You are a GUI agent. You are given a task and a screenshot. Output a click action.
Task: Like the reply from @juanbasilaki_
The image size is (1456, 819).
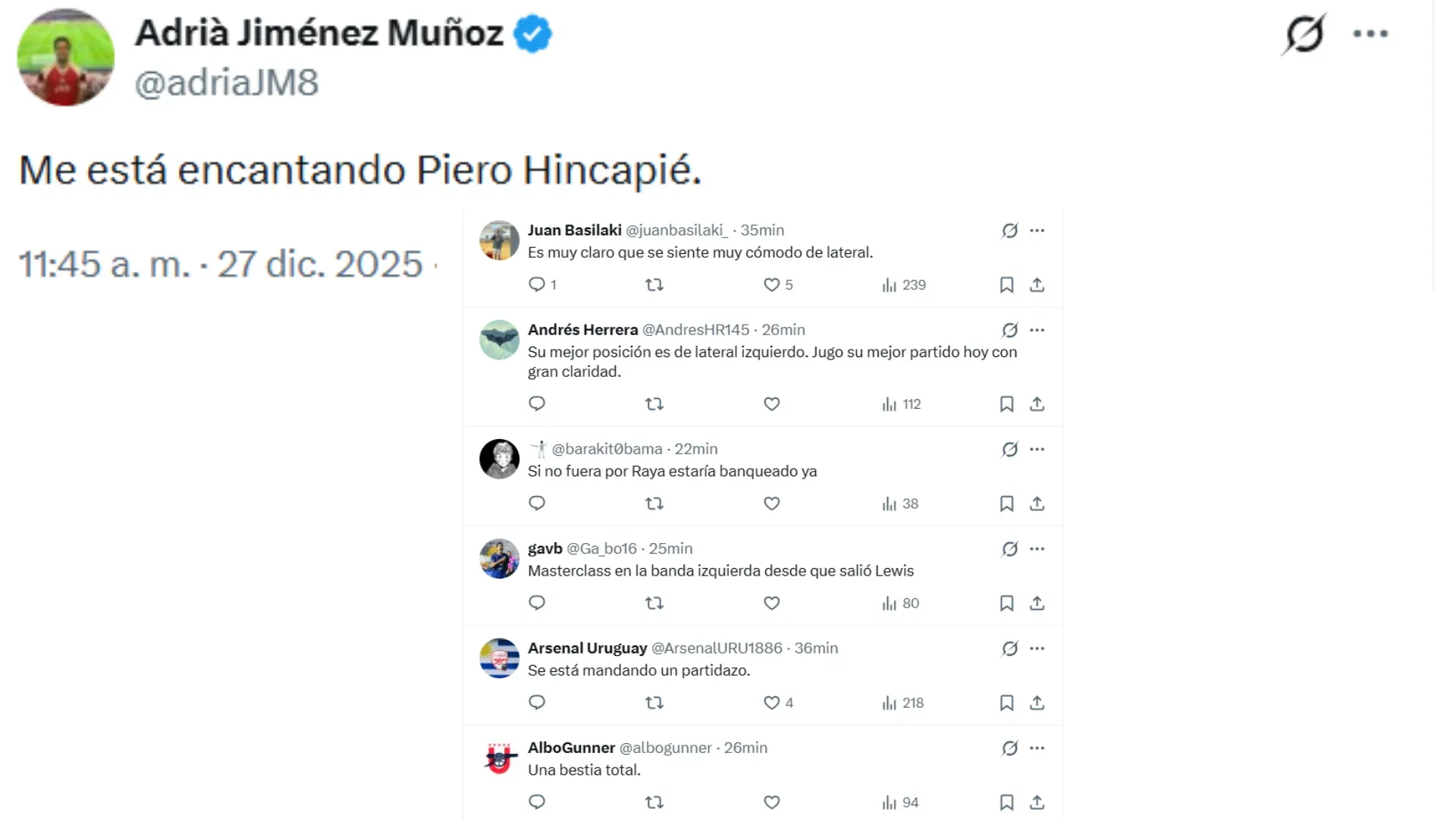[772, 284]
